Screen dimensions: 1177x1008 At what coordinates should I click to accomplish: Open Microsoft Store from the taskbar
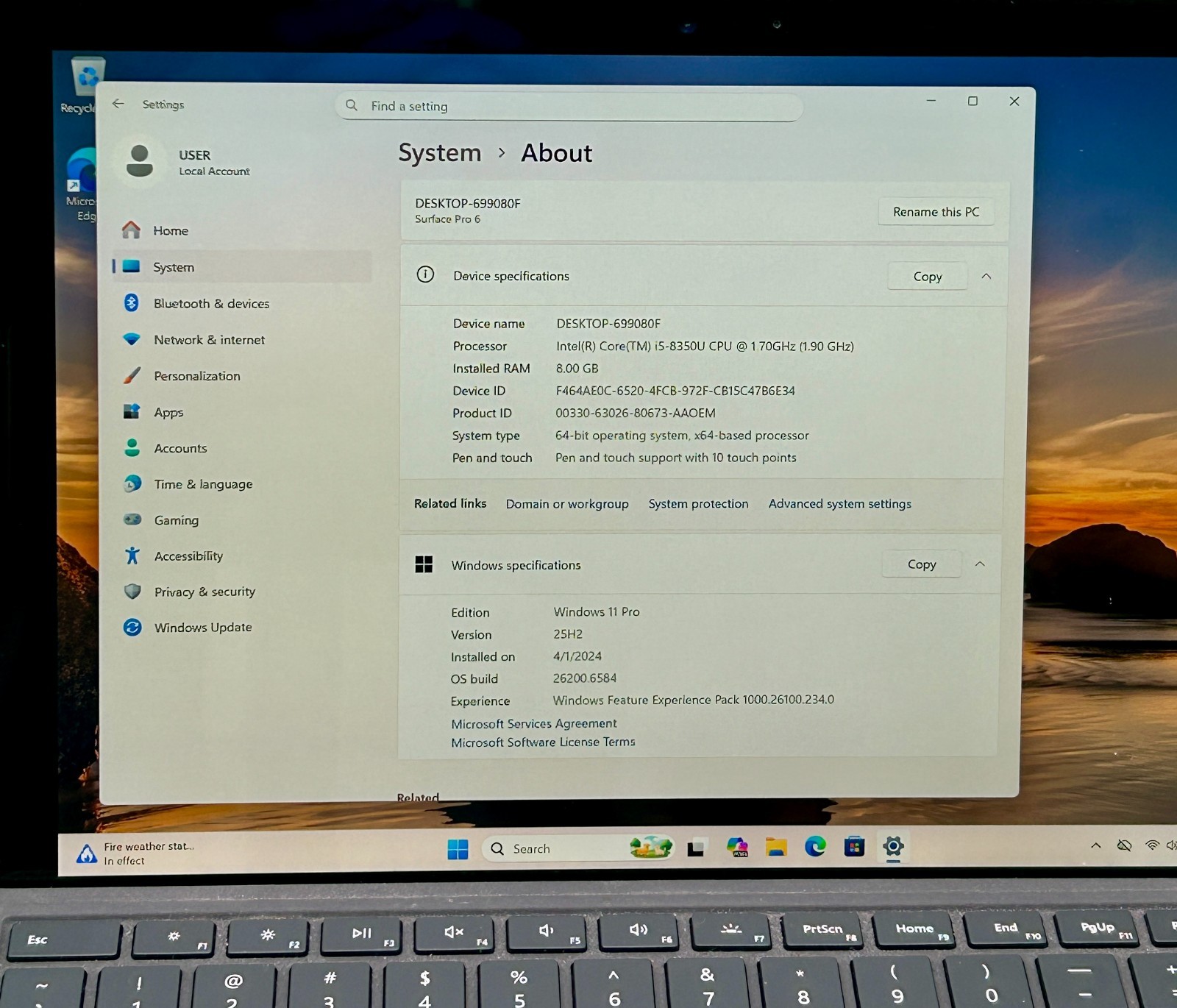[x=854, y=847]
